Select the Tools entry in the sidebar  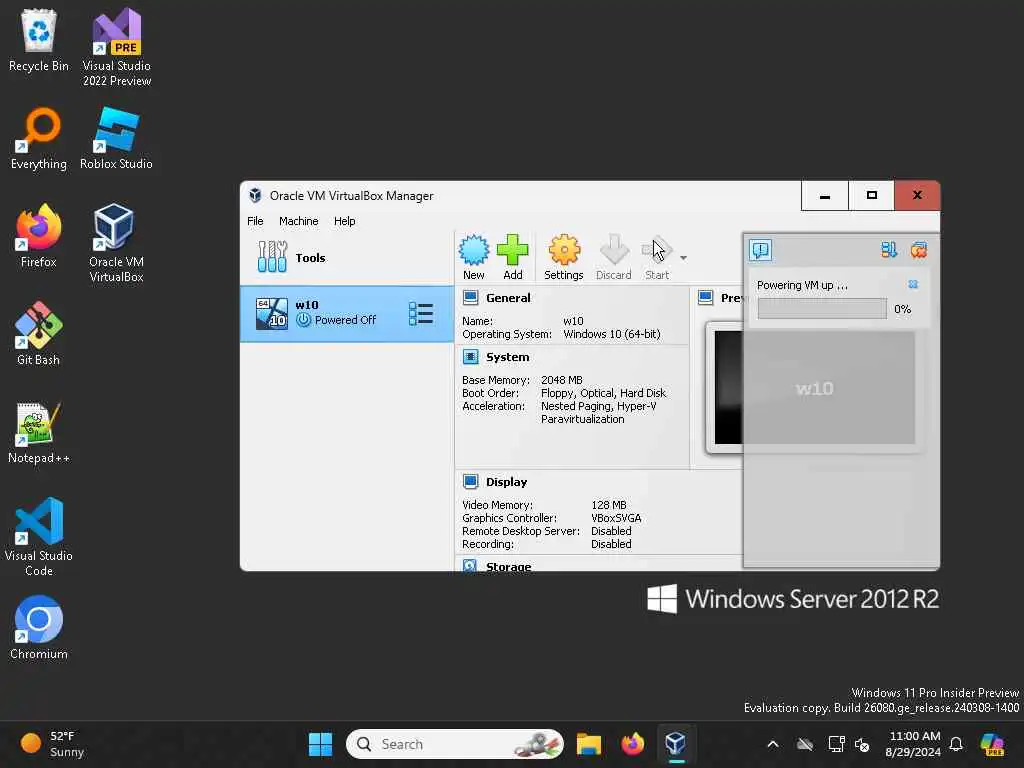tap(347, 257)
